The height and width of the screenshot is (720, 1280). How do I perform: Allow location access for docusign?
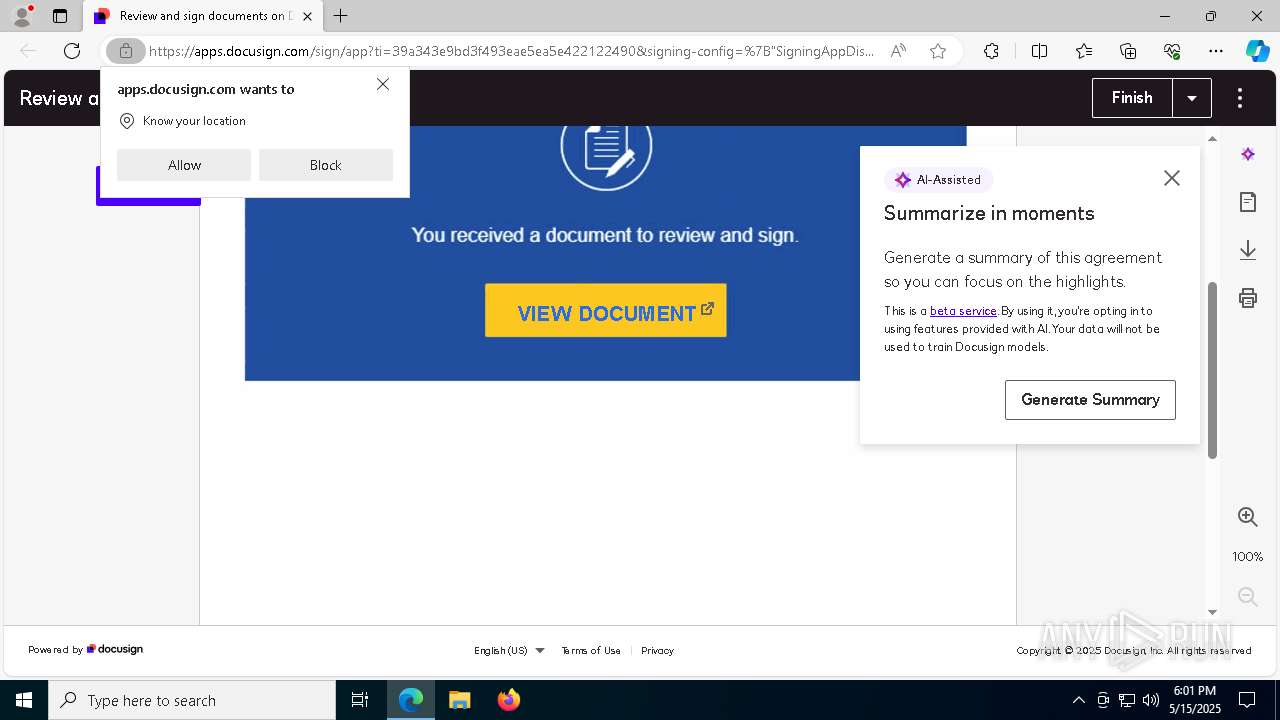[184, 165]
